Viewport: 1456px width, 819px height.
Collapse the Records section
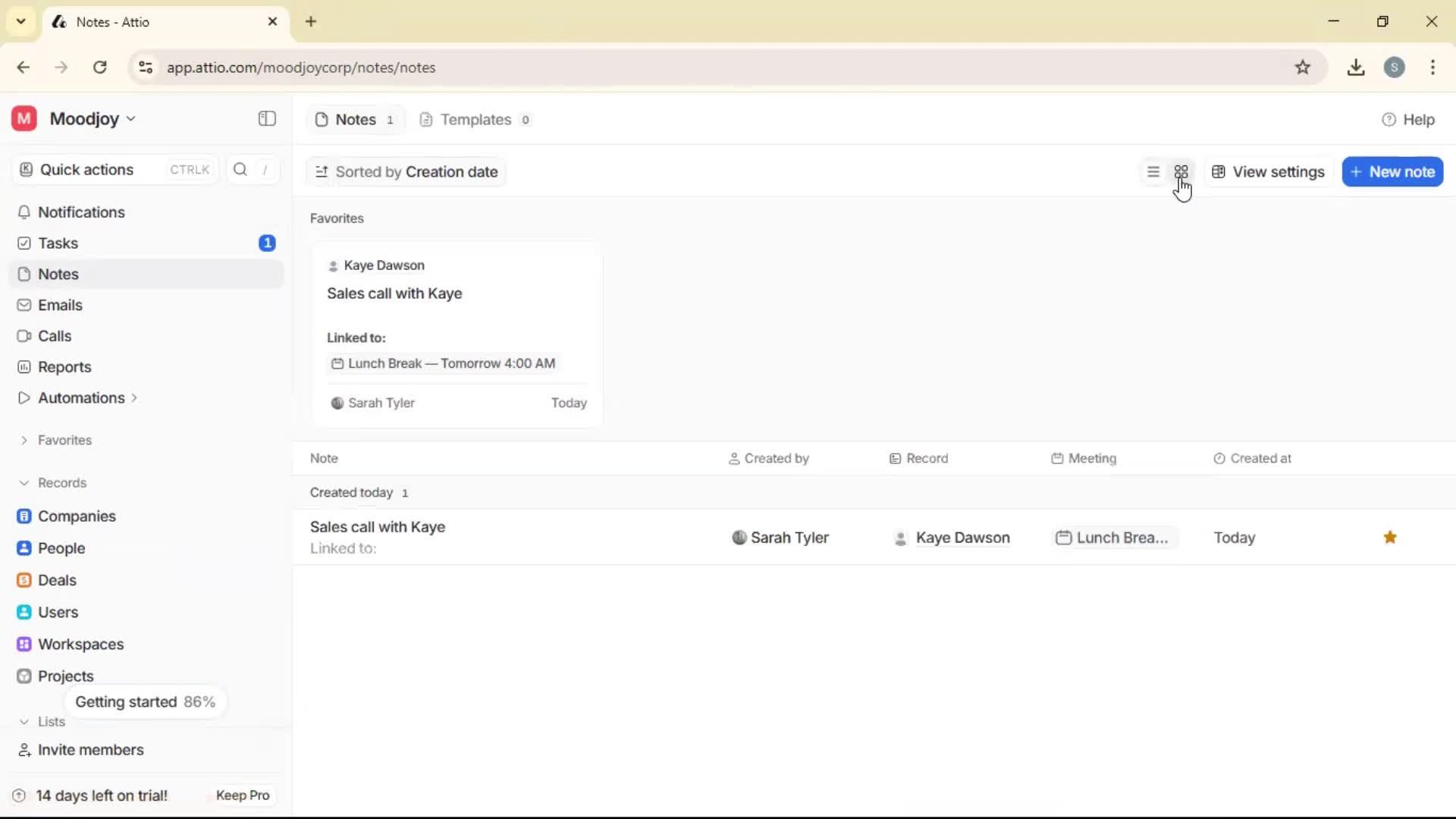25,483
